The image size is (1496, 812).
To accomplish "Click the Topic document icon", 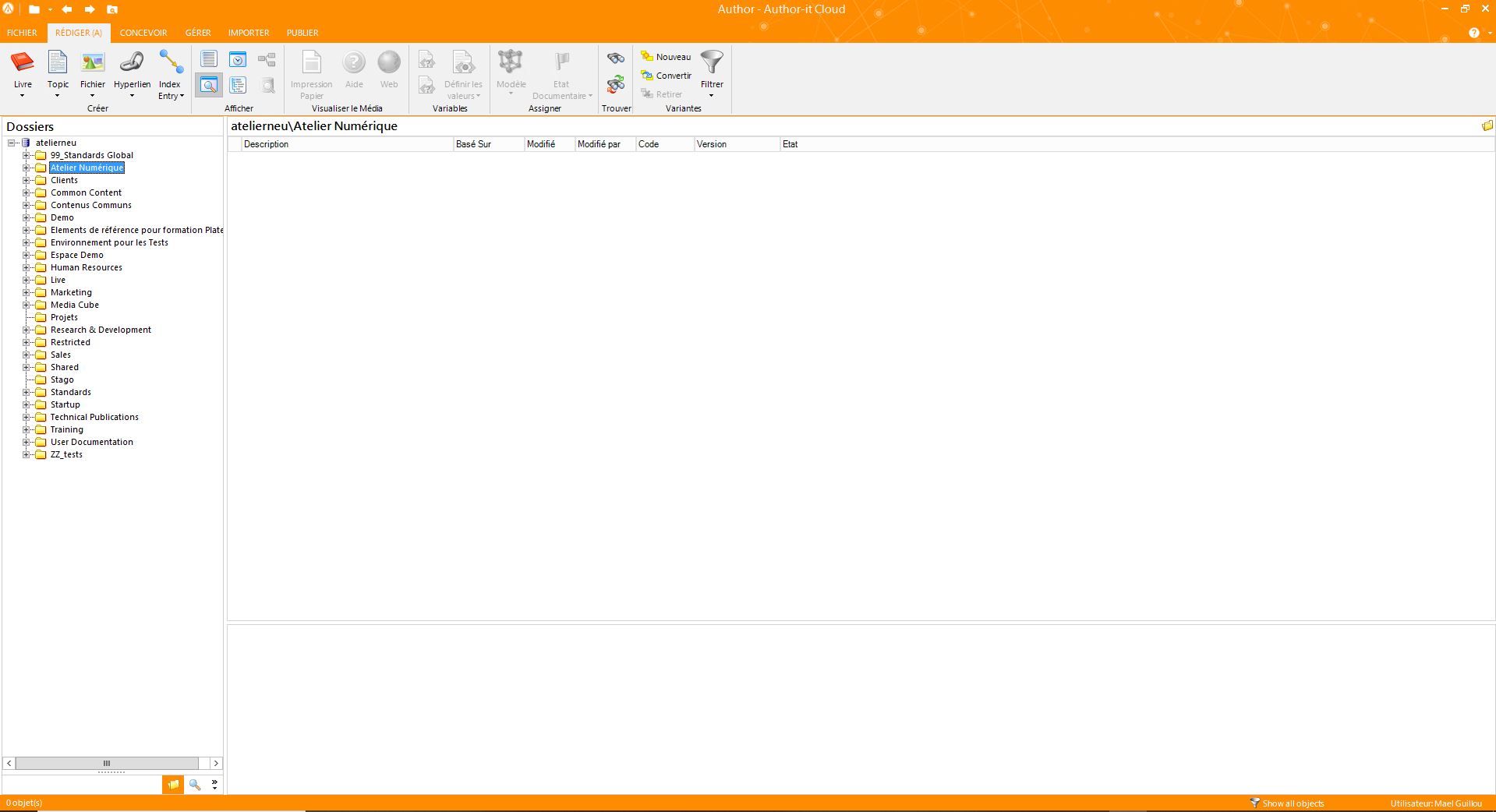I will [x=58, y=62].
